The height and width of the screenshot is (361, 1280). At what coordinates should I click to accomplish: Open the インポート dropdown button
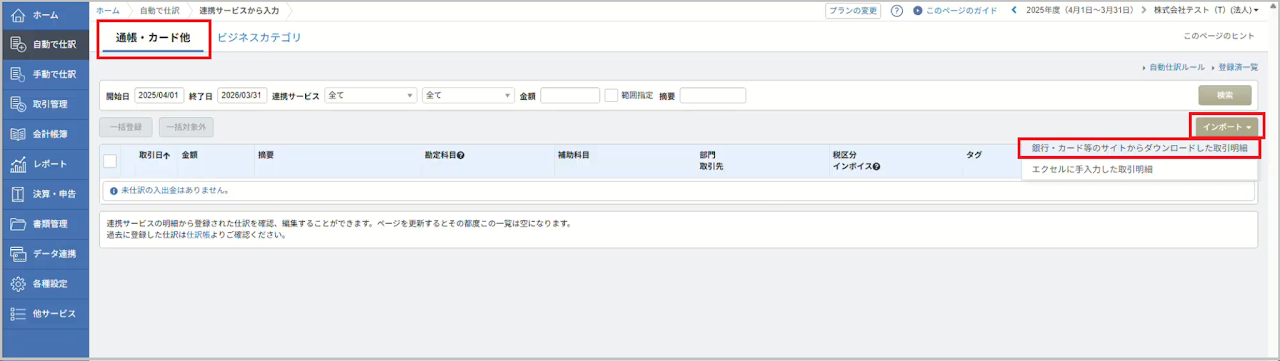pyautogui.click(x=1227, y=127)
